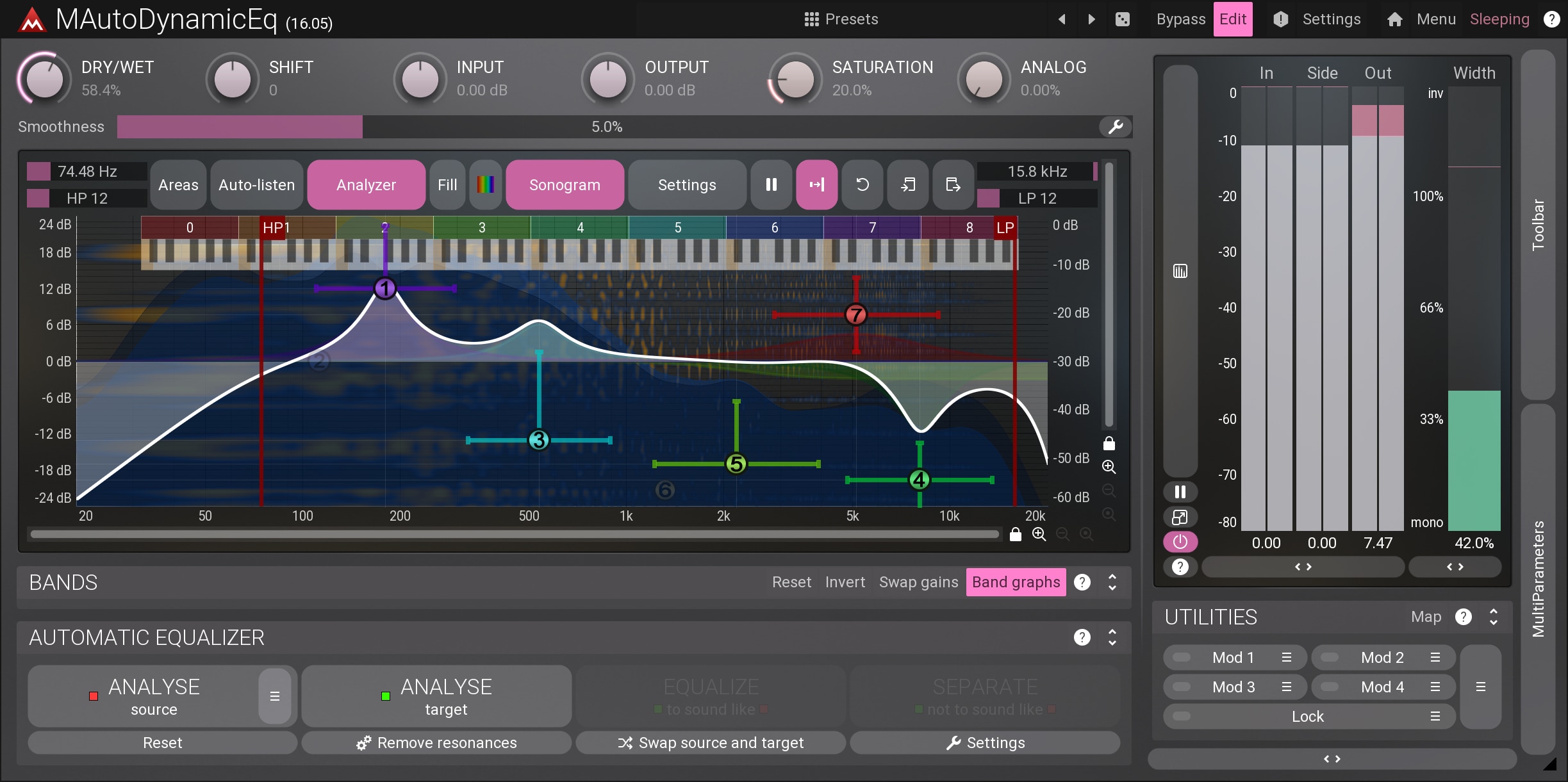
Task: Pause the analyzer graph
Action: (x=772, y=185)
